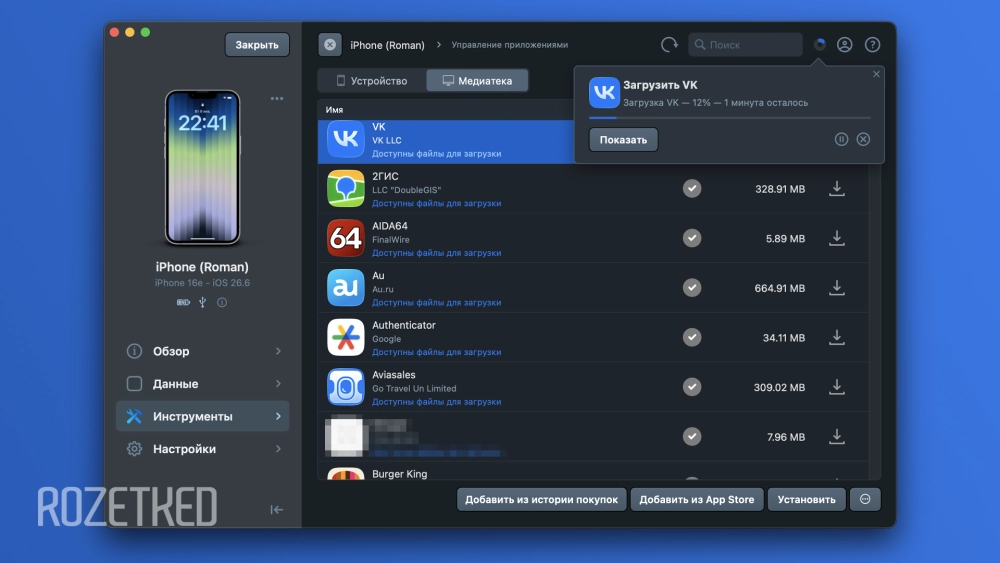This screenshot has width=1000, height=563.
Task: Click the AIDA64 app icon
Action: pos(346,238)
